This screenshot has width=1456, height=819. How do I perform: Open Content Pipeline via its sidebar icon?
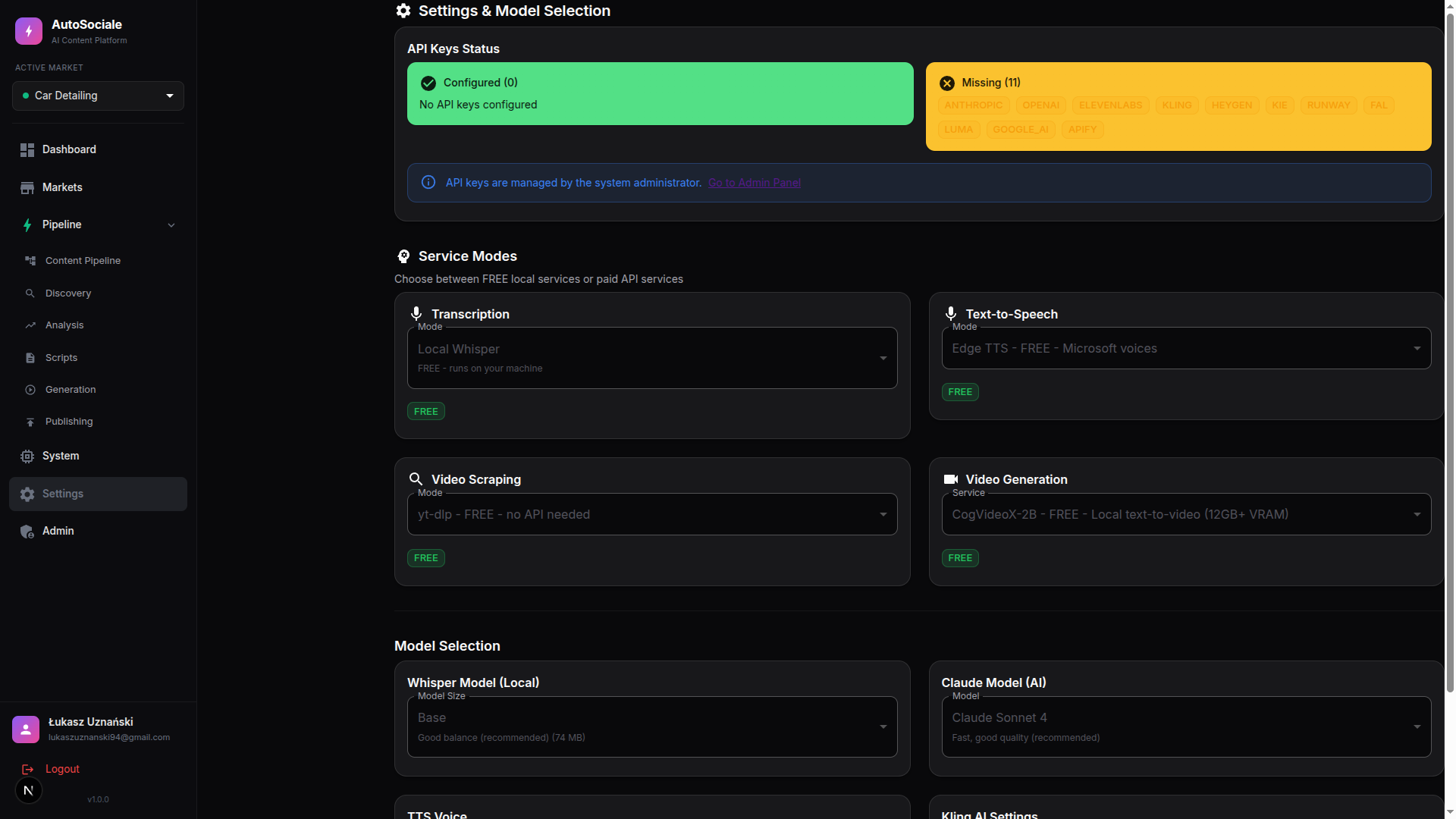(x=30, y=260)
